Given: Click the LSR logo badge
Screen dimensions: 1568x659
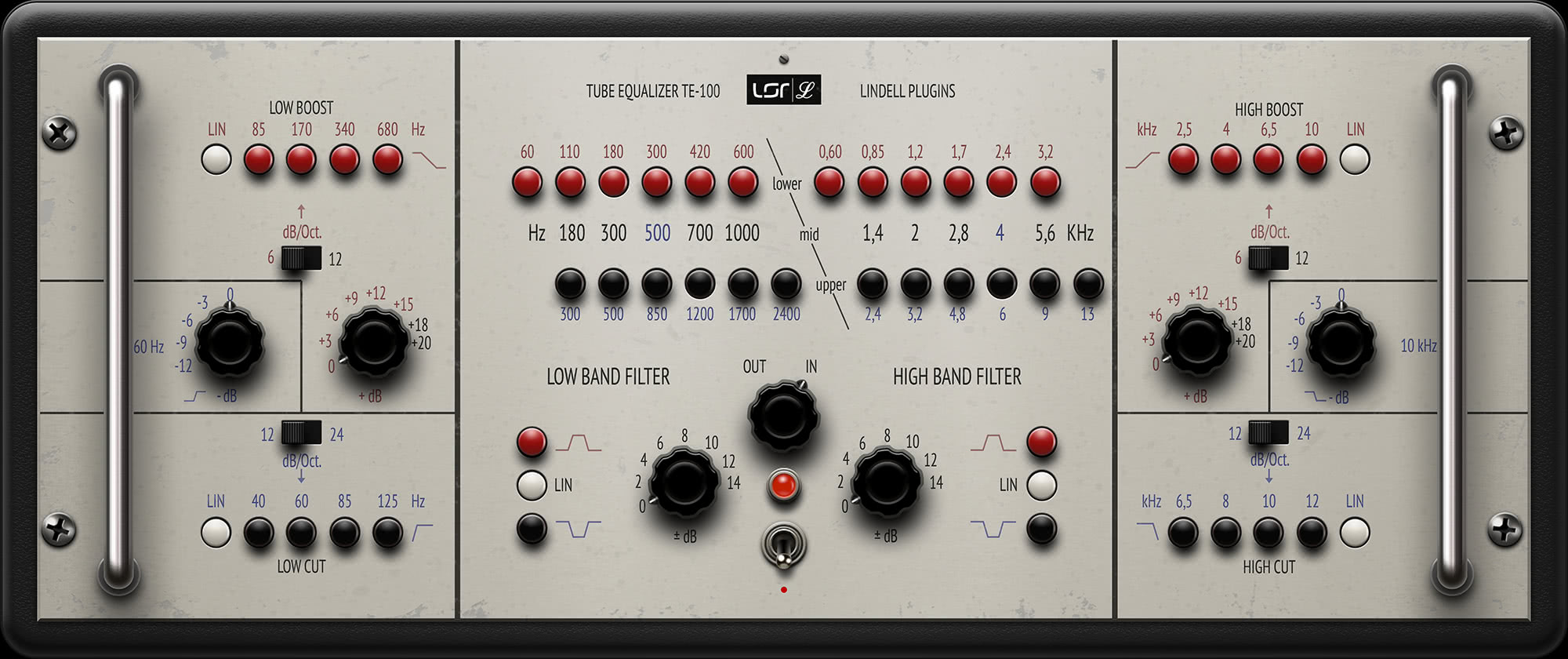Looking at the screenshot, I should click(x=784, y=90).
